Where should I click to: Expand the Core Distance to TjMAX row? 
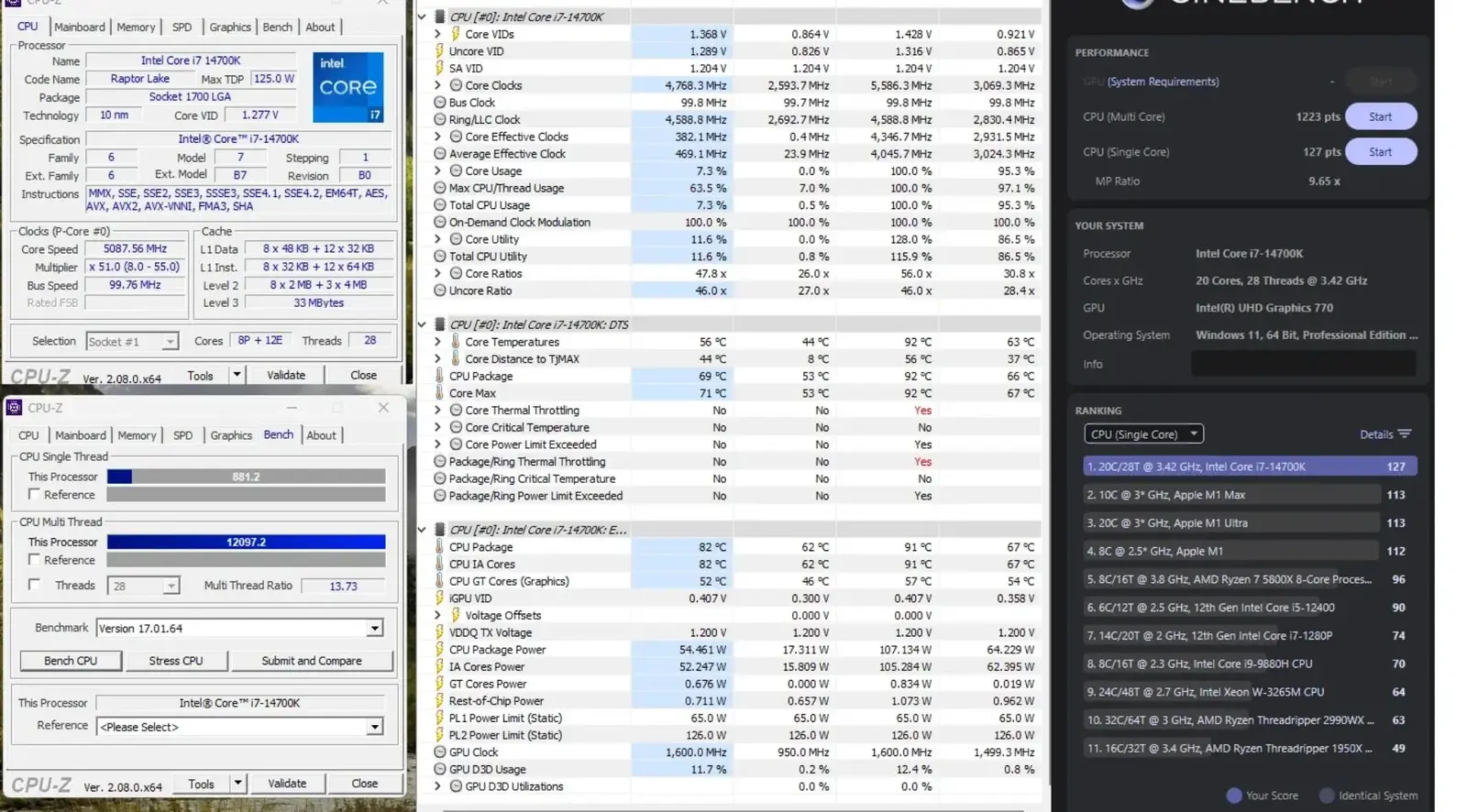[437, 359]
